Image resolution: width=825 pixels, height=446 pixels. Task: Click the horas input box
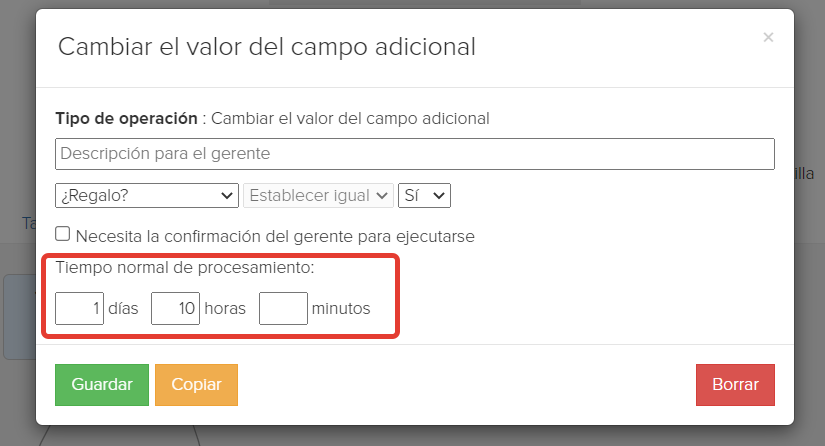[x=175, y=308]
